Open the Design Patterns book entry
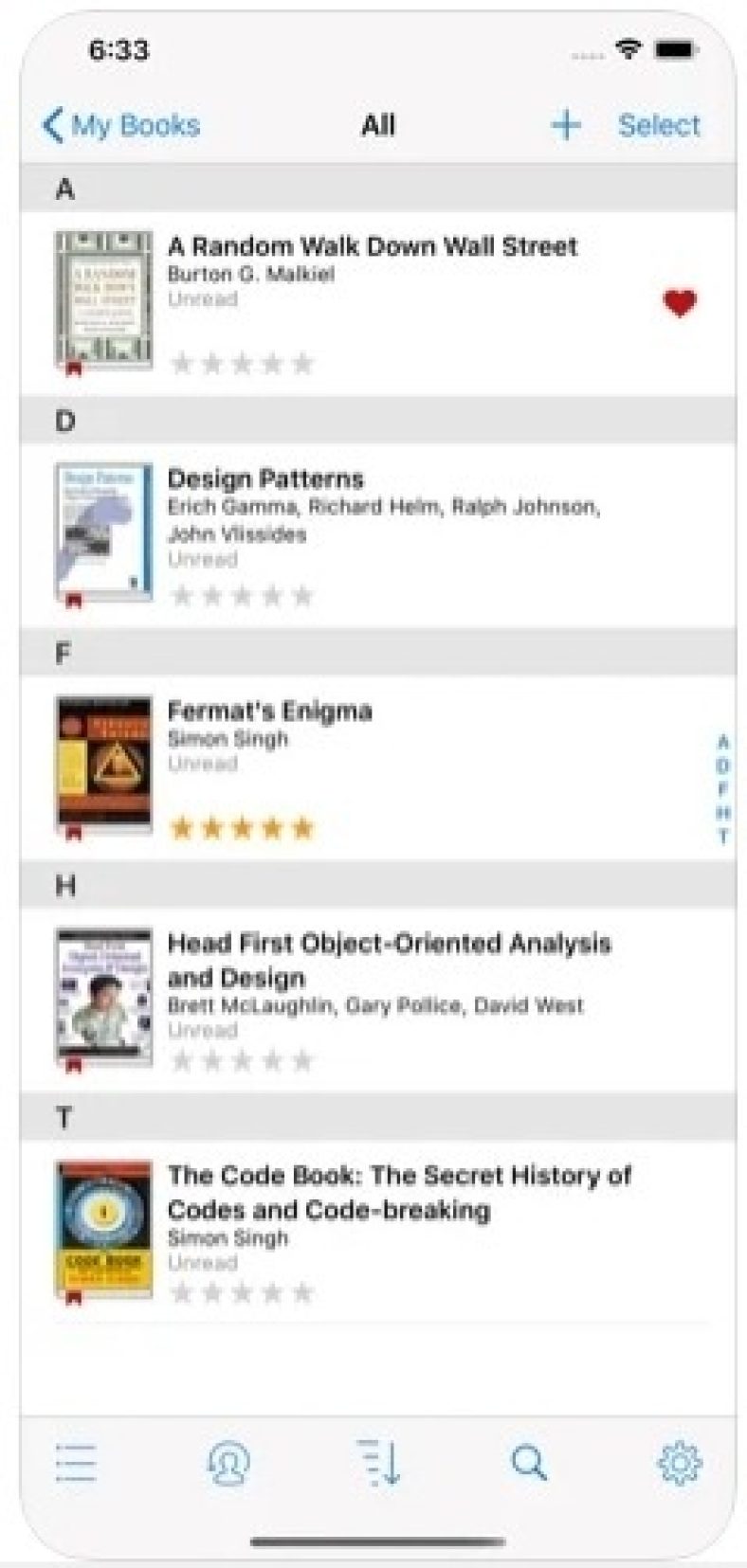The height and width of the screenshot is (1568, 747). click(x=377, y=535)
